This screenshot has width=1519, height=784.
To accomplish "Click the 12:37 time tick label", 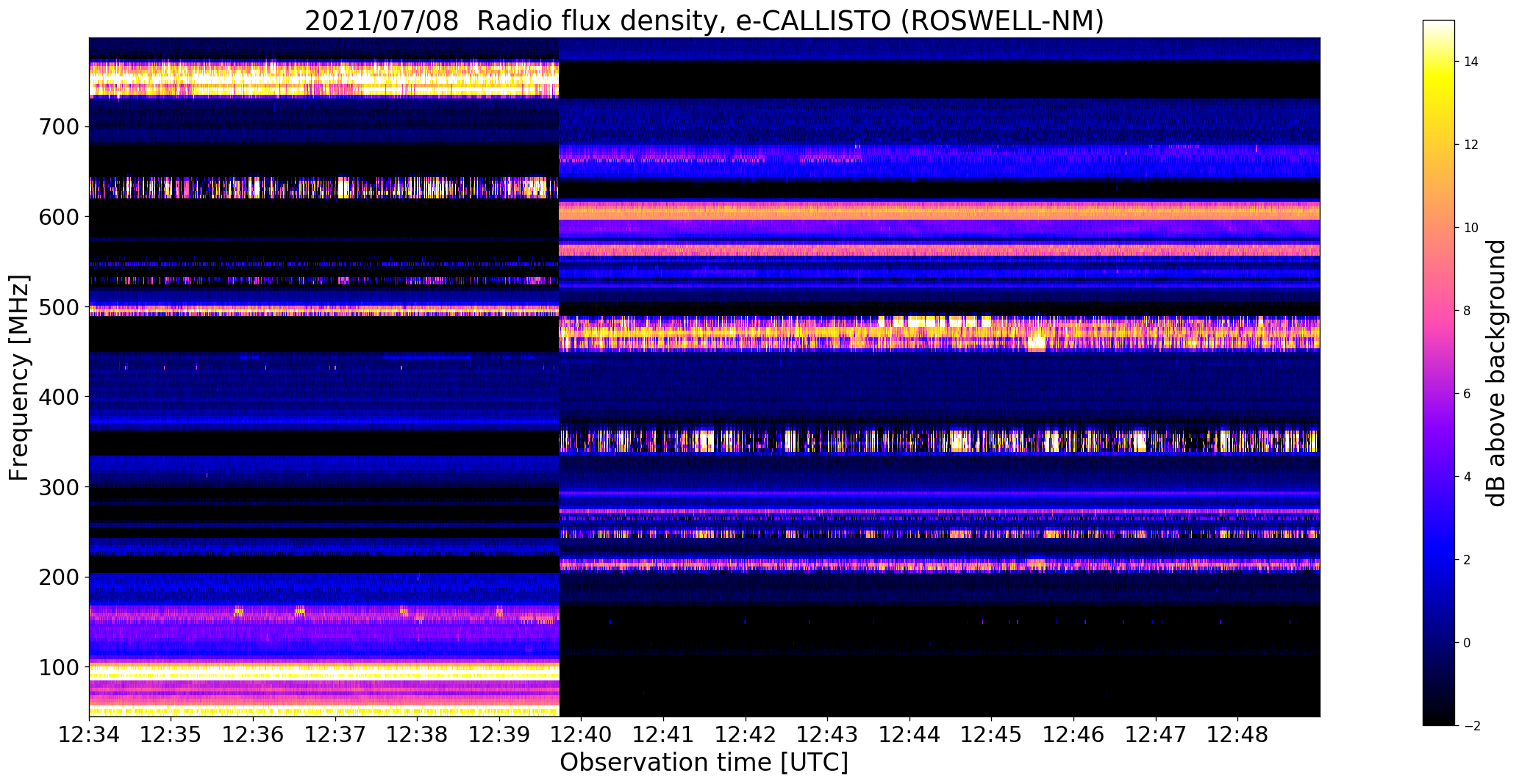I will [335, 734].
